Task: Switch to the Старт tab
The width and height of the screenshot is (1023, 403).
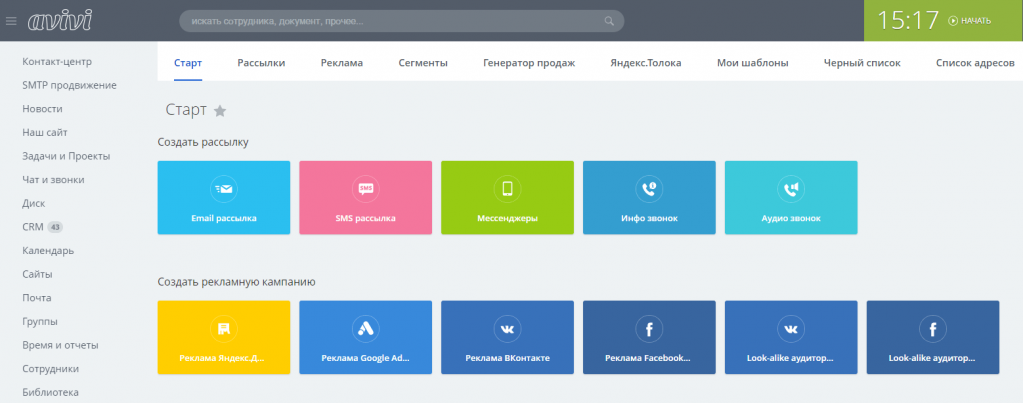Action: pos(188,63)
